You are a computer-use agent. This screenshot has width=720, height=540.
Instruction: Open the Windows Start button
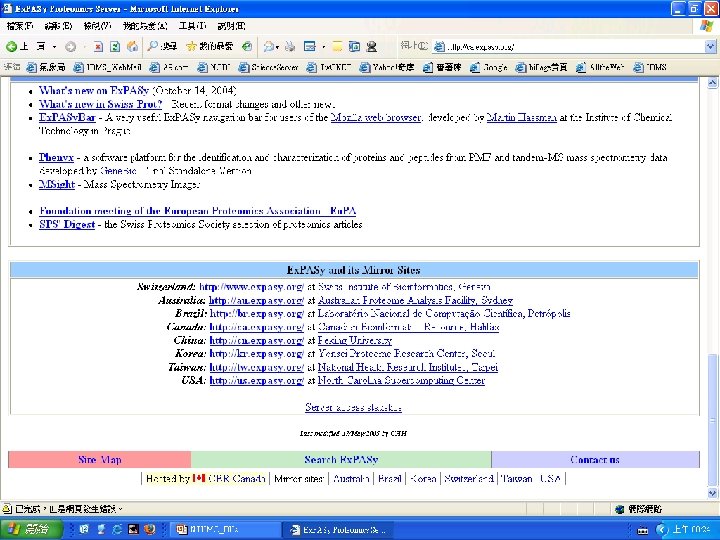pos(30,529)
